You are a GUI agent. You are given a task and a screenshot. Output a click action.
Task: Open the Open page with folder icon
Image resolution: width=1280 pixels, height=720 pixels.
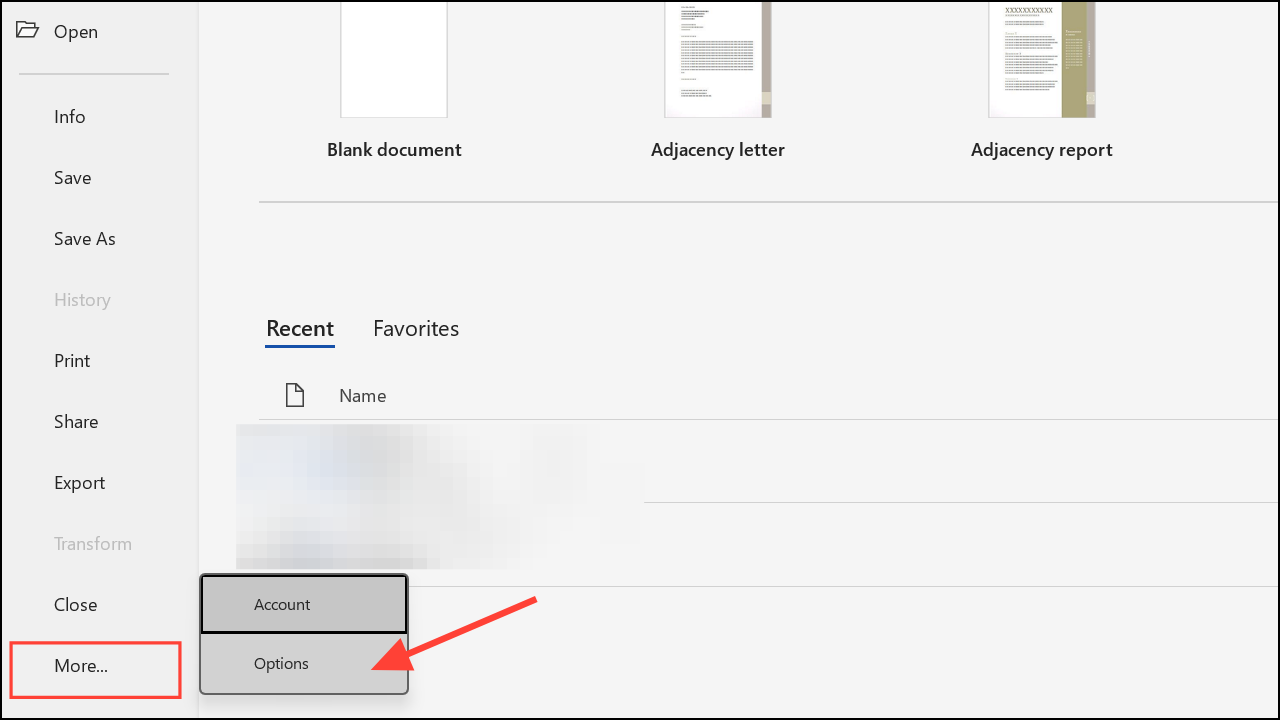pos(57,31)
